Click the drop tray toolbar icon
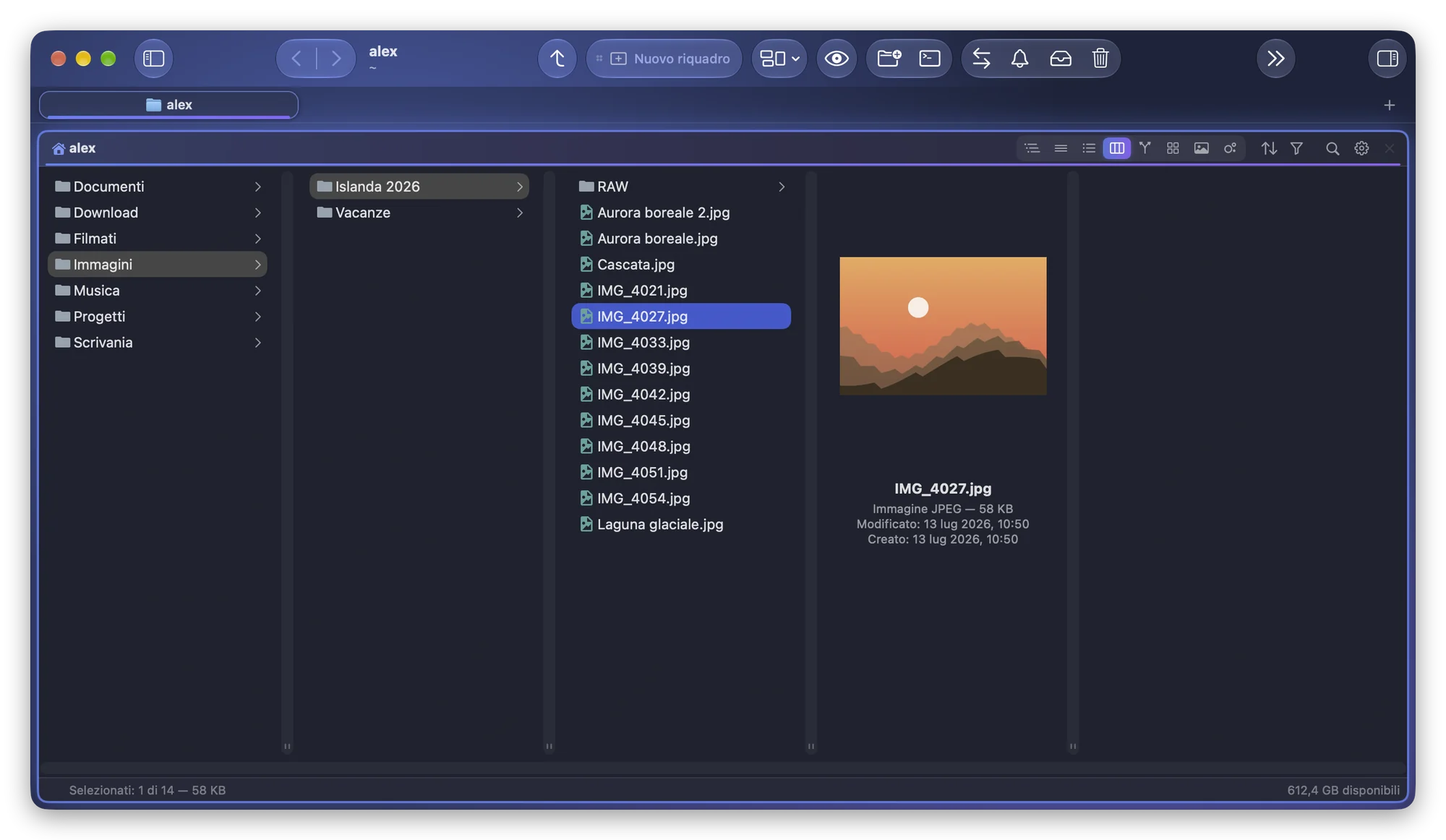The image size is (1446, 840). click(x=1061, y=59)
